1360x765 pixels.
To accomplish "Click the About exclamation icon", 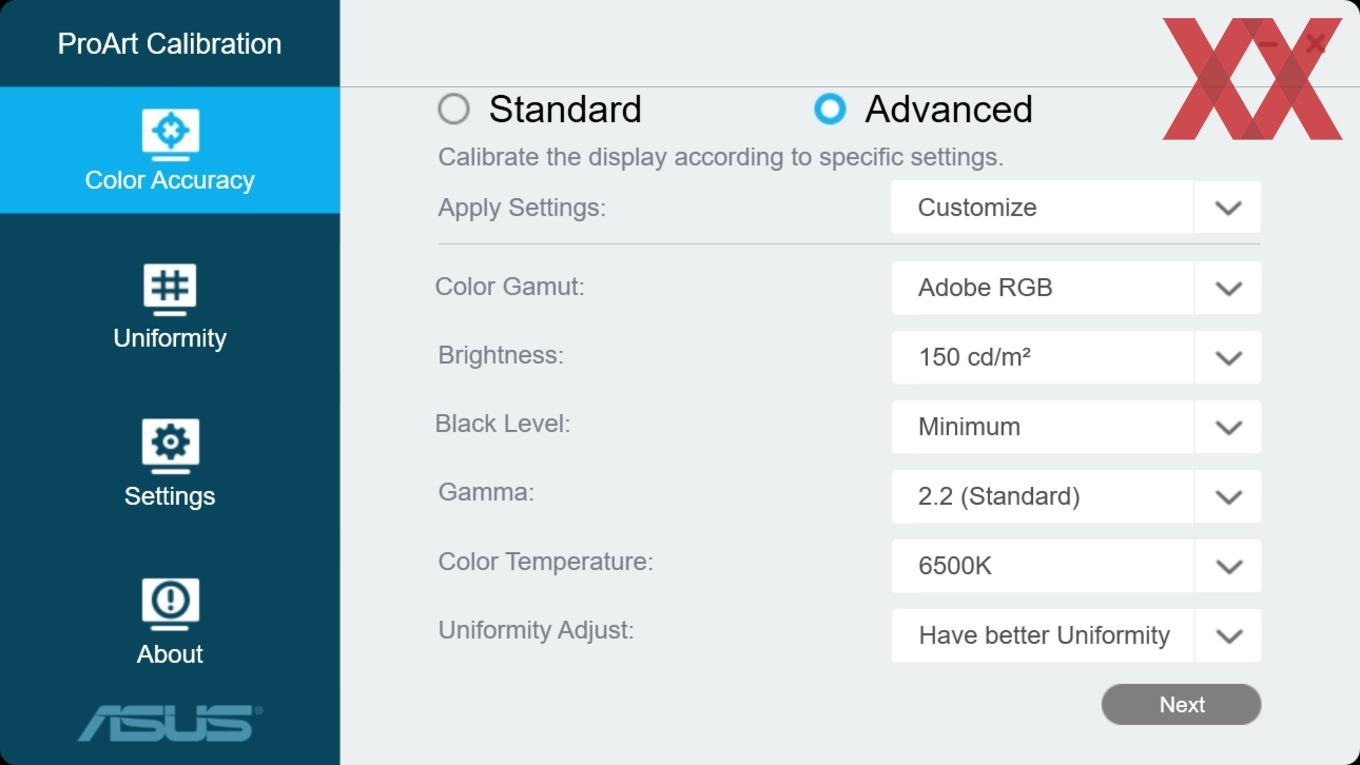I will (x=170, y=604).
